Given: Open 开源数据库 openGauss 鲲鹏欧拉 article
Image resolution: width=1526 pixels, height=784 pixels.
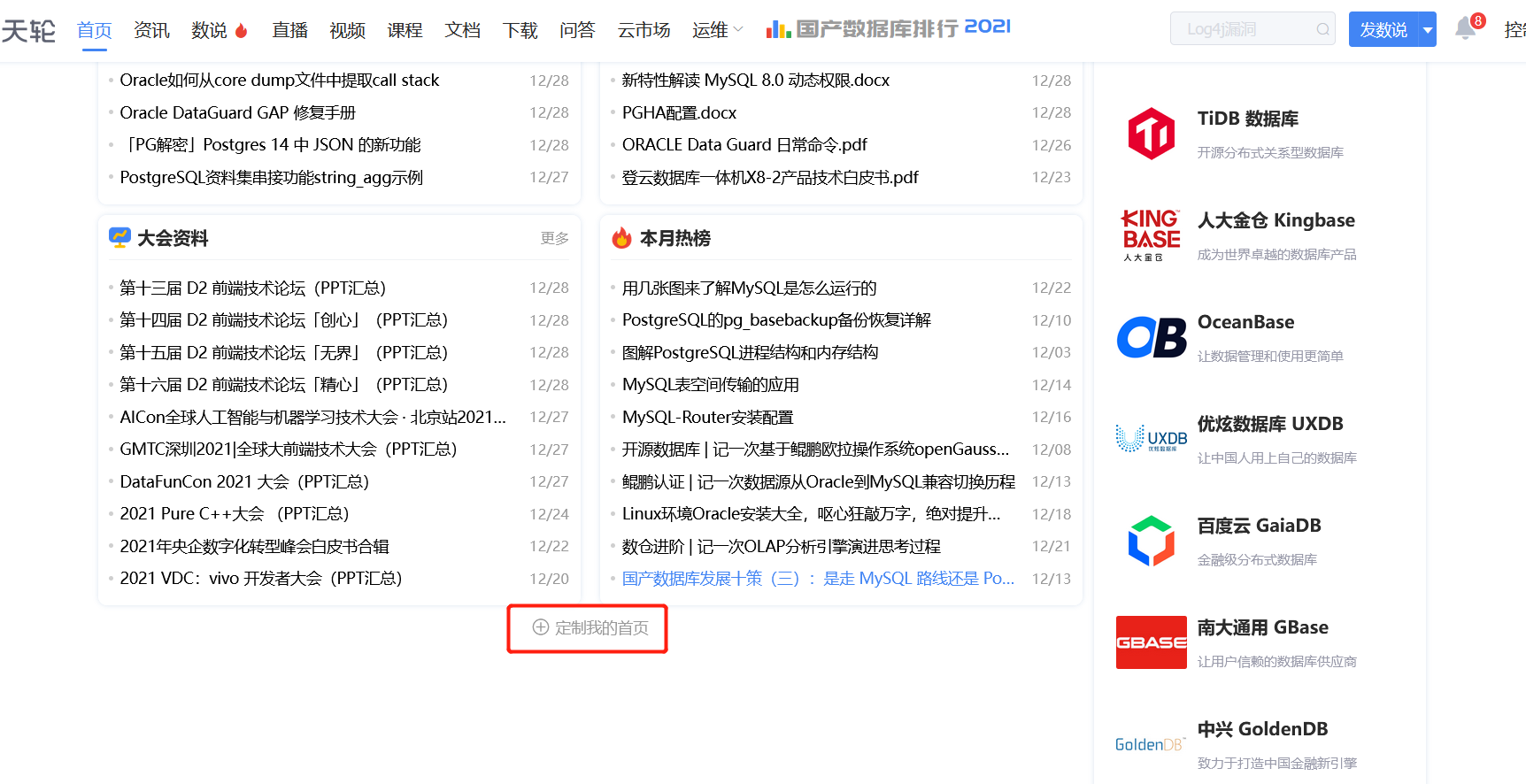Looking at the screenshot, I should pyautogui.click(x=815, y=449).
